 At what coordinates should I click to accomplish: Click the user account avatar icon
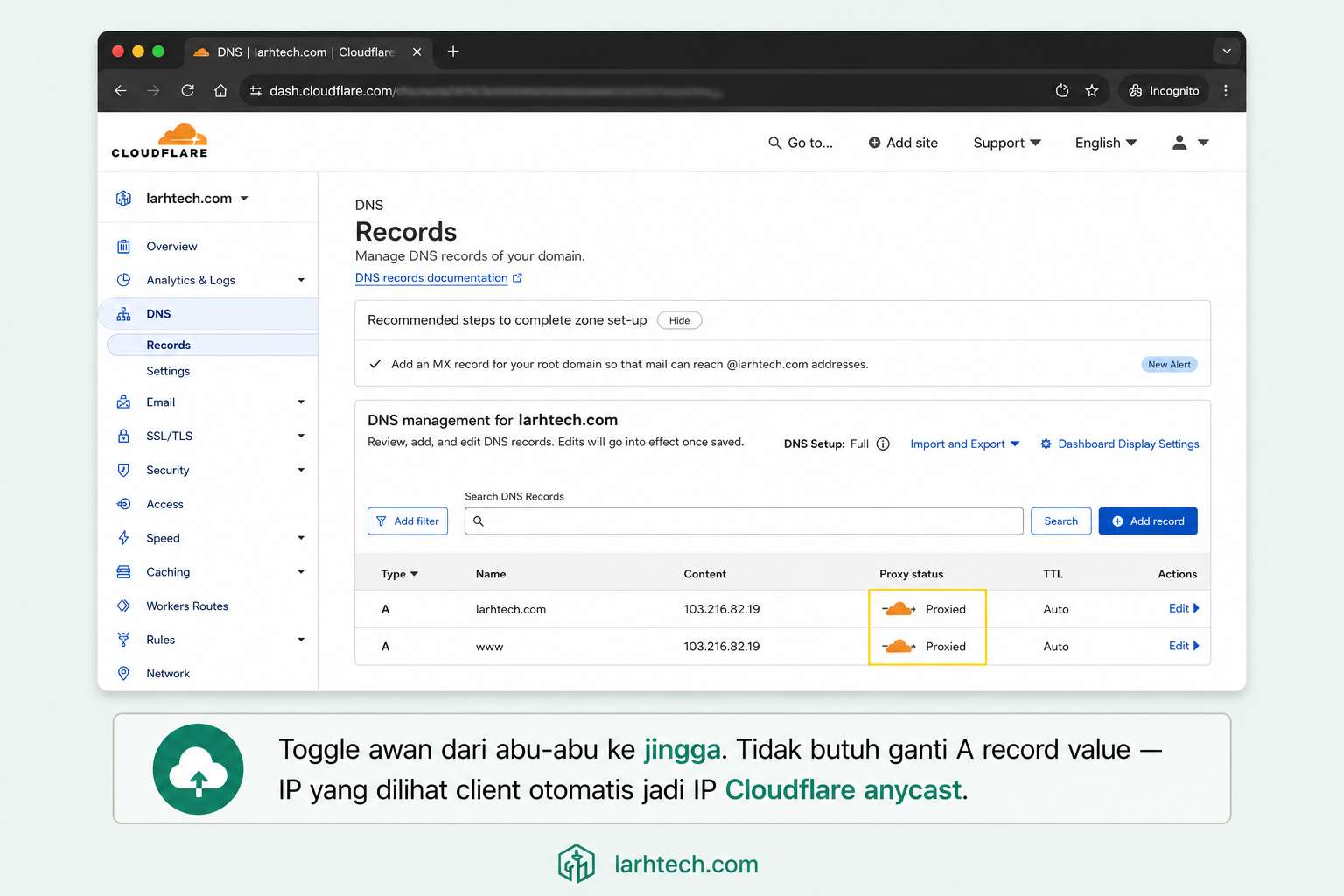[1179, 143]
